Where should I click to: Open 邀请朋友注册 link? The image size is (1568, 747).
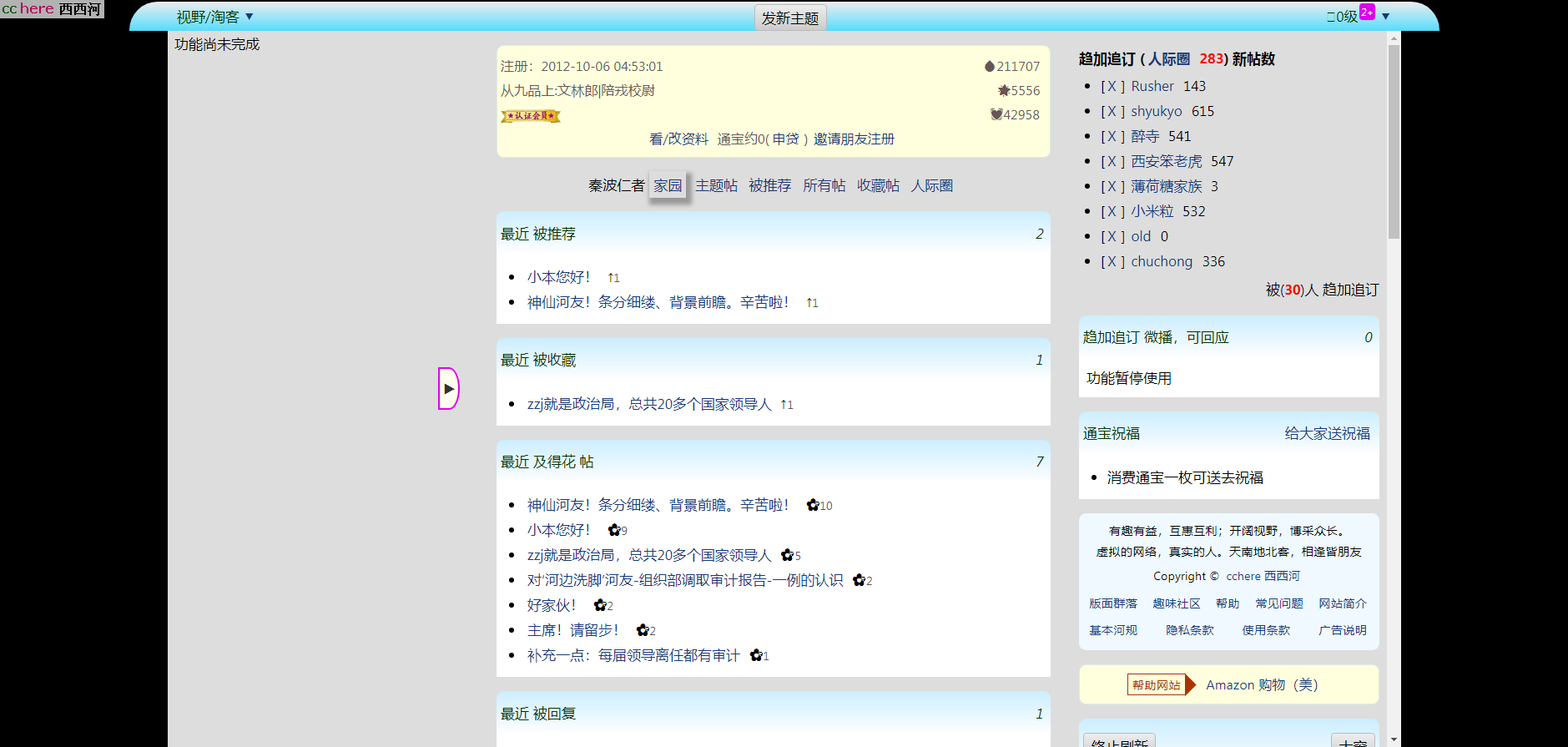854,139
